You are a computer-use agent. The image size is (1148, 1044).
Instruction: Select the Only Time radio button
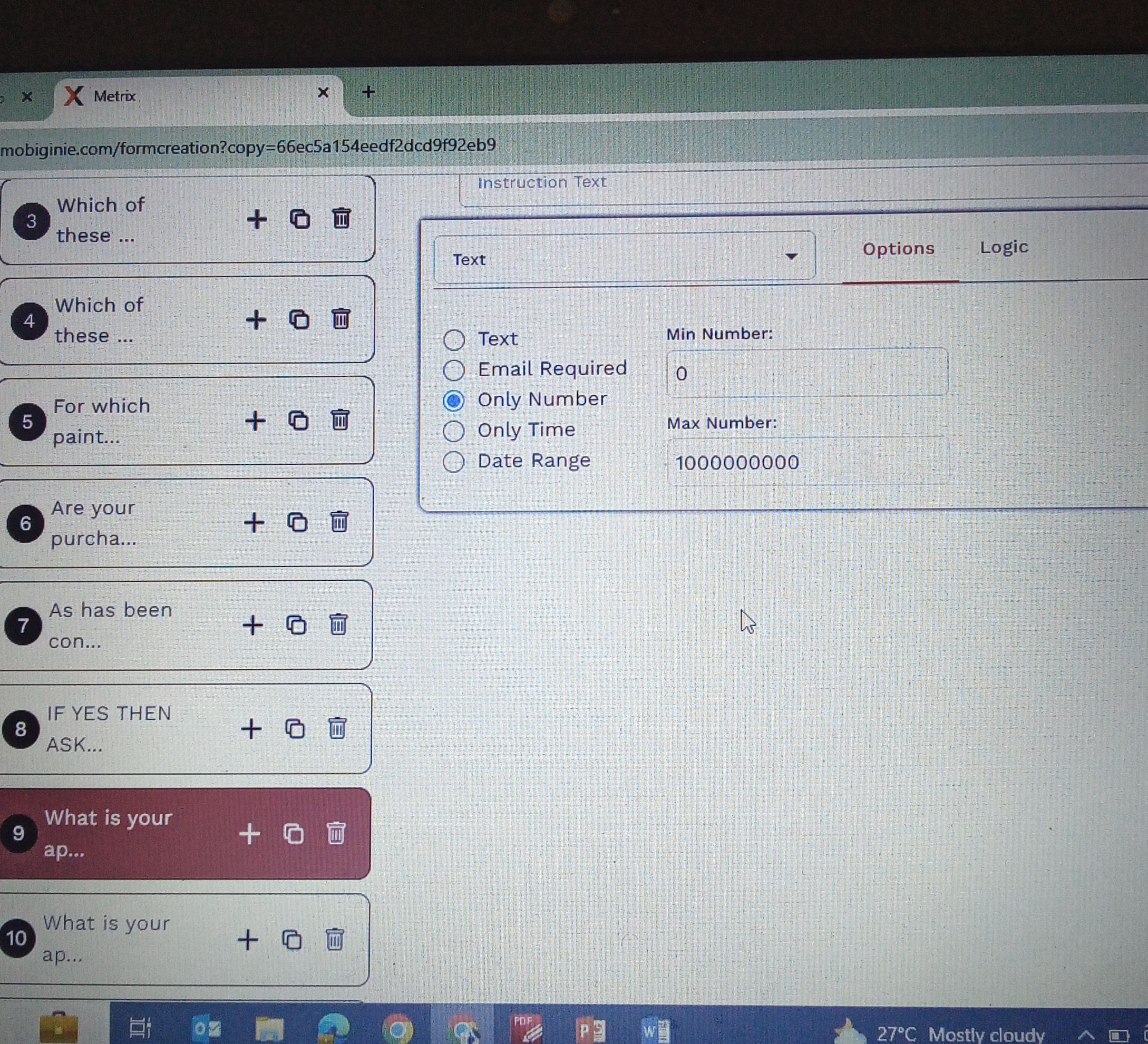pyautogui.click(x=454, y=431)
